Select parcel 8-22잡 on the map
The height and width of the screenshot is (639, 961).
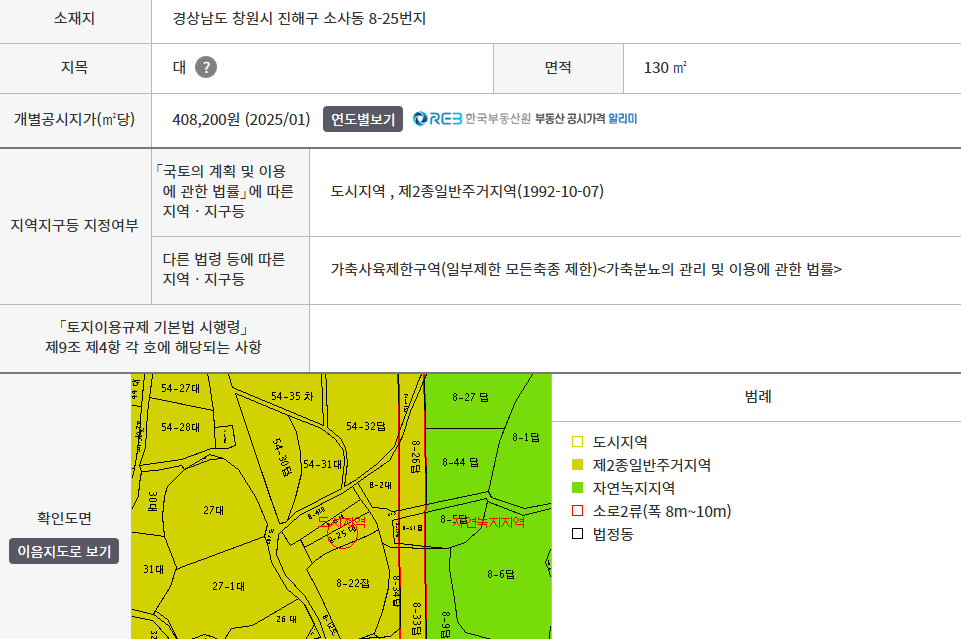353,582
